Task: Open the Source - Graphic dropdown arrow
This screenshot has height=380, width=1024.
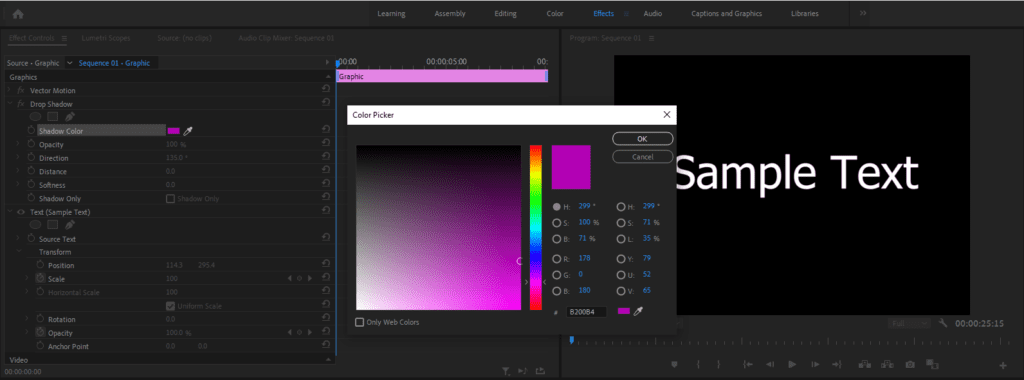Action: pos(69,63)
